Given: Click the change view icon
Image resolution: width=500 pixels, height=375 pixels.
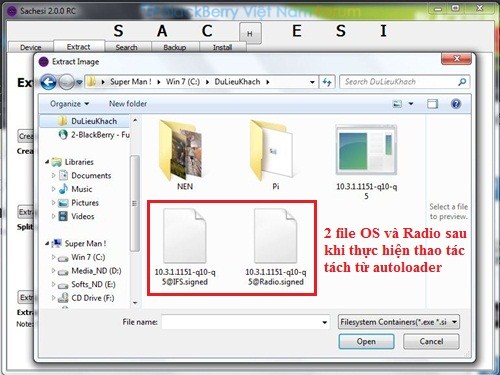Looking at the screenshot, I should coord(397,104).
